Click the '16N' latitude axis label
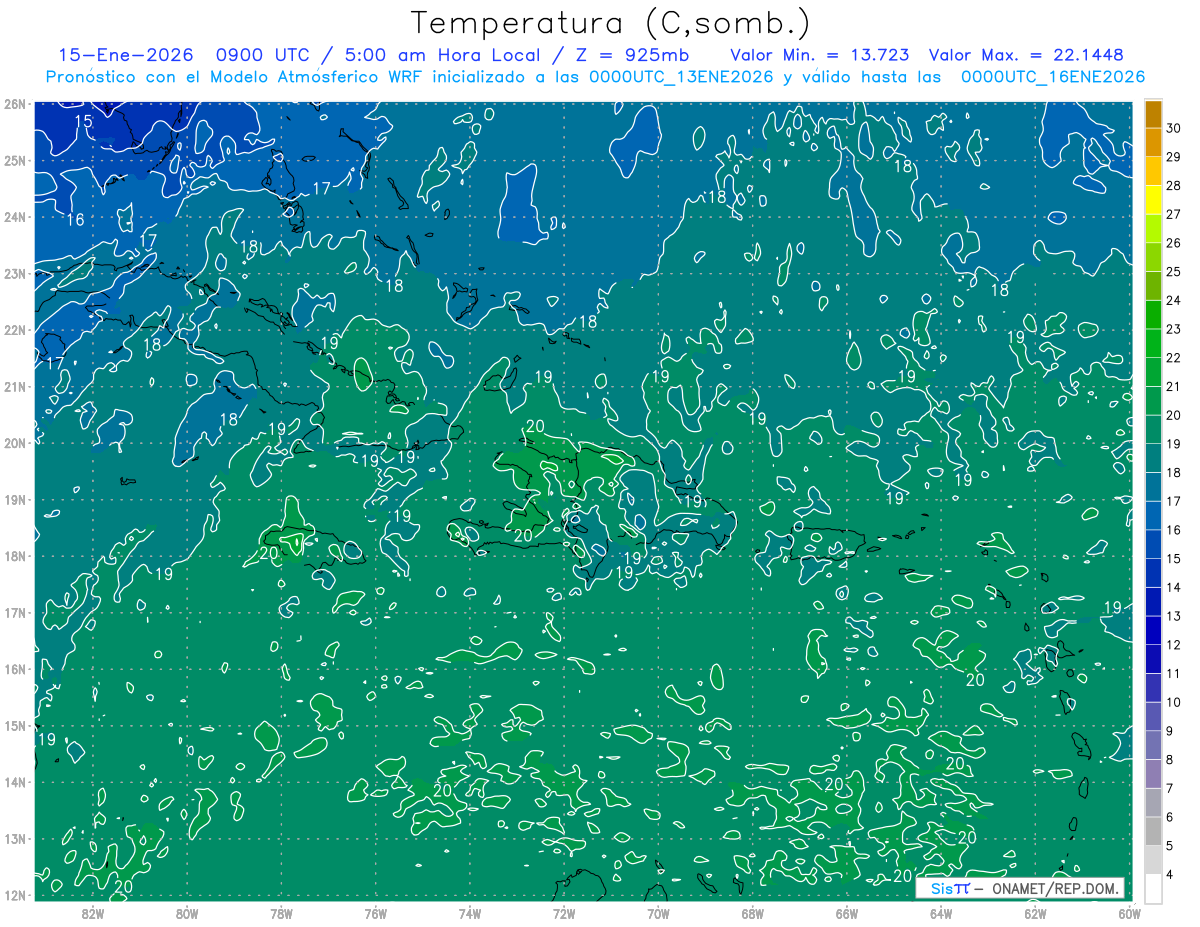This screenshot has width=1200, height=927. click(14, 669)
